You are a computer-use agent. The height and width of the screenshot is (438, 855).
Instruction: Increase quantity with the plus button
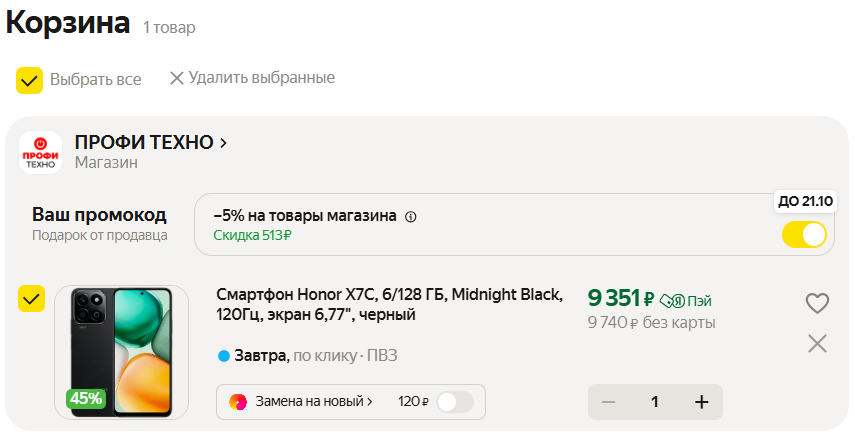tap(701, 402)
